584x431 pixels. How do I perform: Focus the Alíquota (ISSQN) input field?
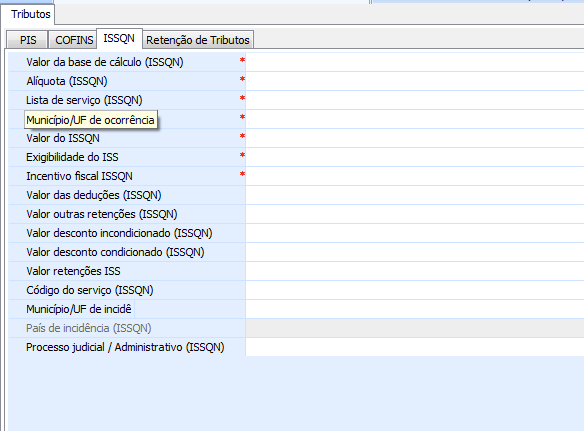[x=415, y=81]
